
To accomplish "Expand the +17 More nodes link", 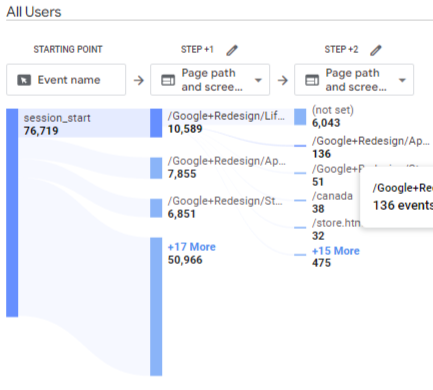I will tap(192, 247).
